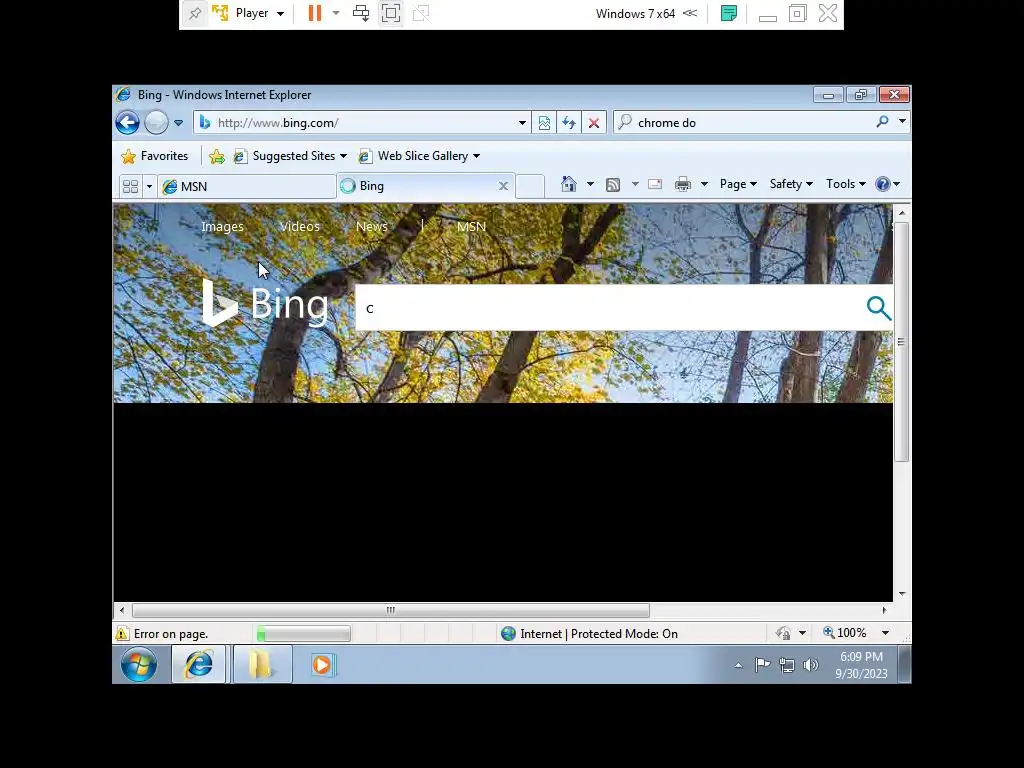This screenshot has width=1024, height=768.
Task: Open Bing News link
Action: [372, 227]
